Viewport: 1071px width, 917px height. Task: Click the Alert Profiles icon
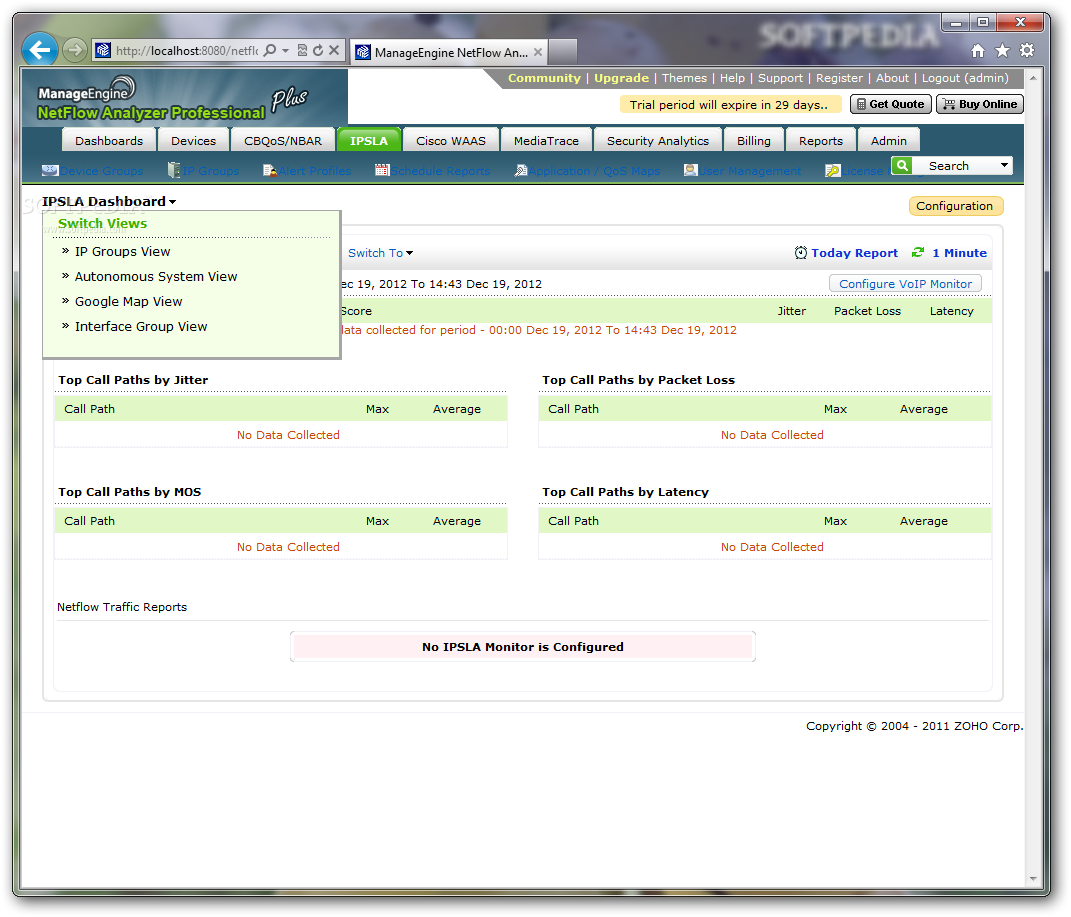pyautogui.click(x=270, y=171)
